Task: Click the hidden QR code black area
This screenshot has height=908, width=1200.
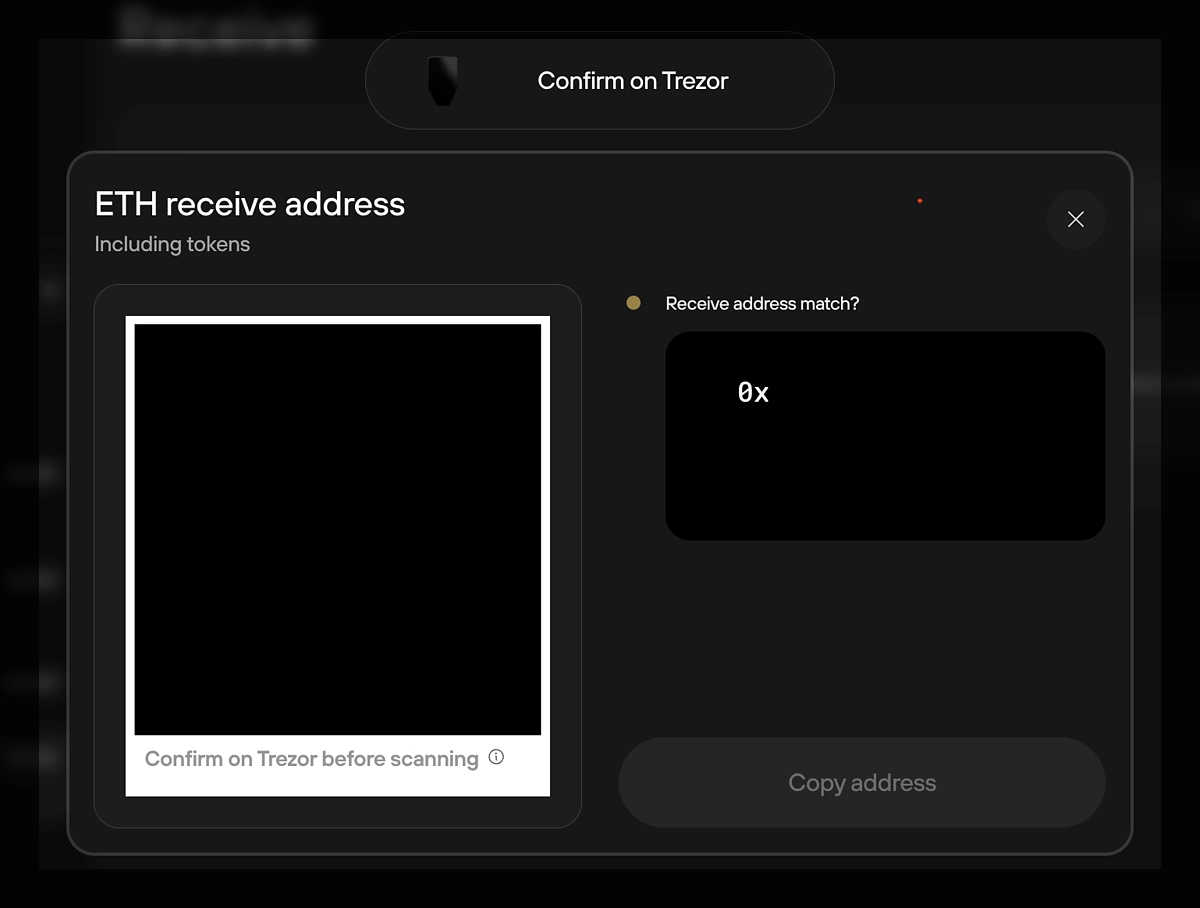Action: [x=338, y=529]
